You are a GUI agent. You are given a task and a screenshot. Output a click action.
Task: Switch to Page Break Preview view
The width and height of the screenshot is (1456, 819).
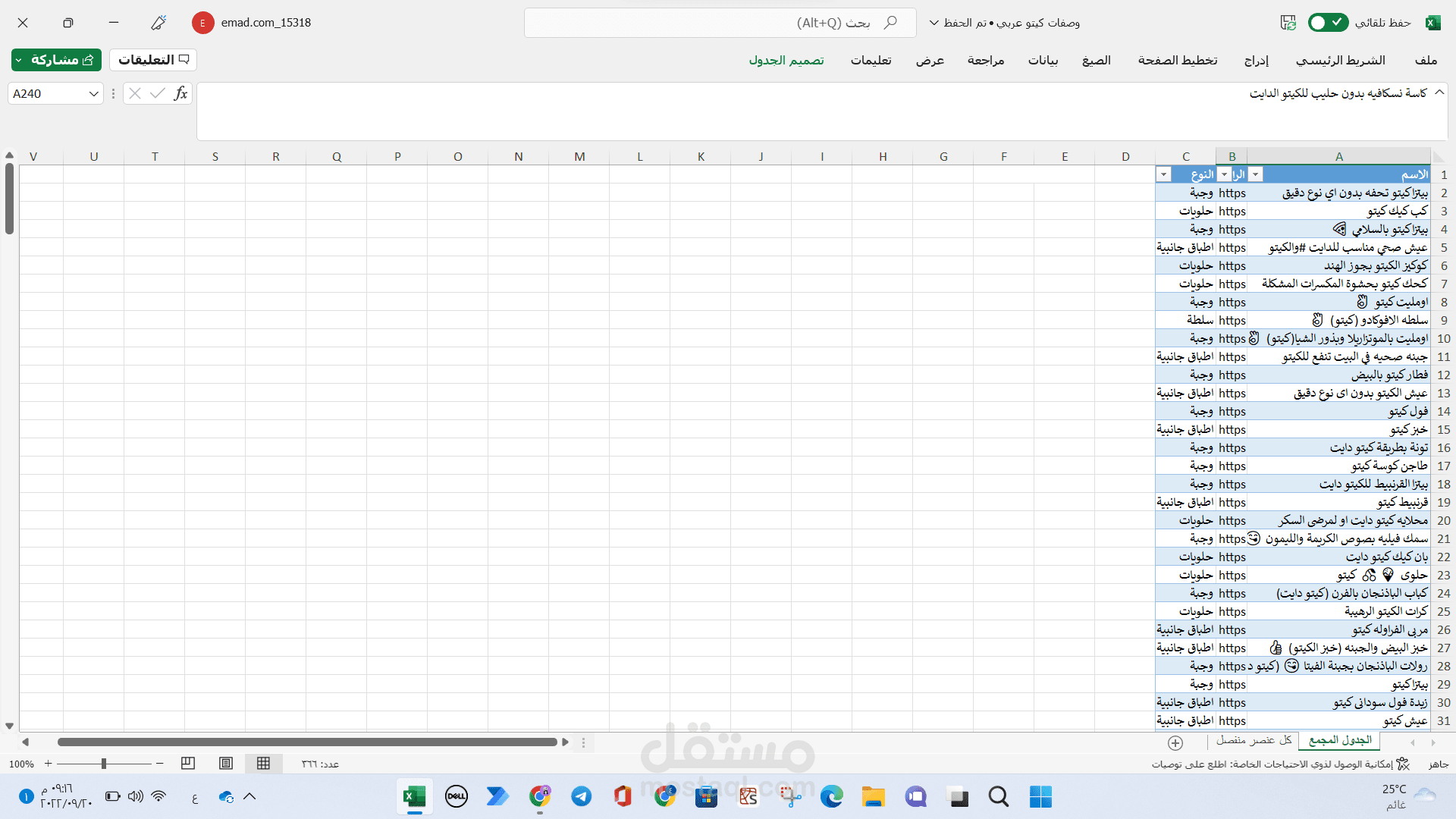188,764
